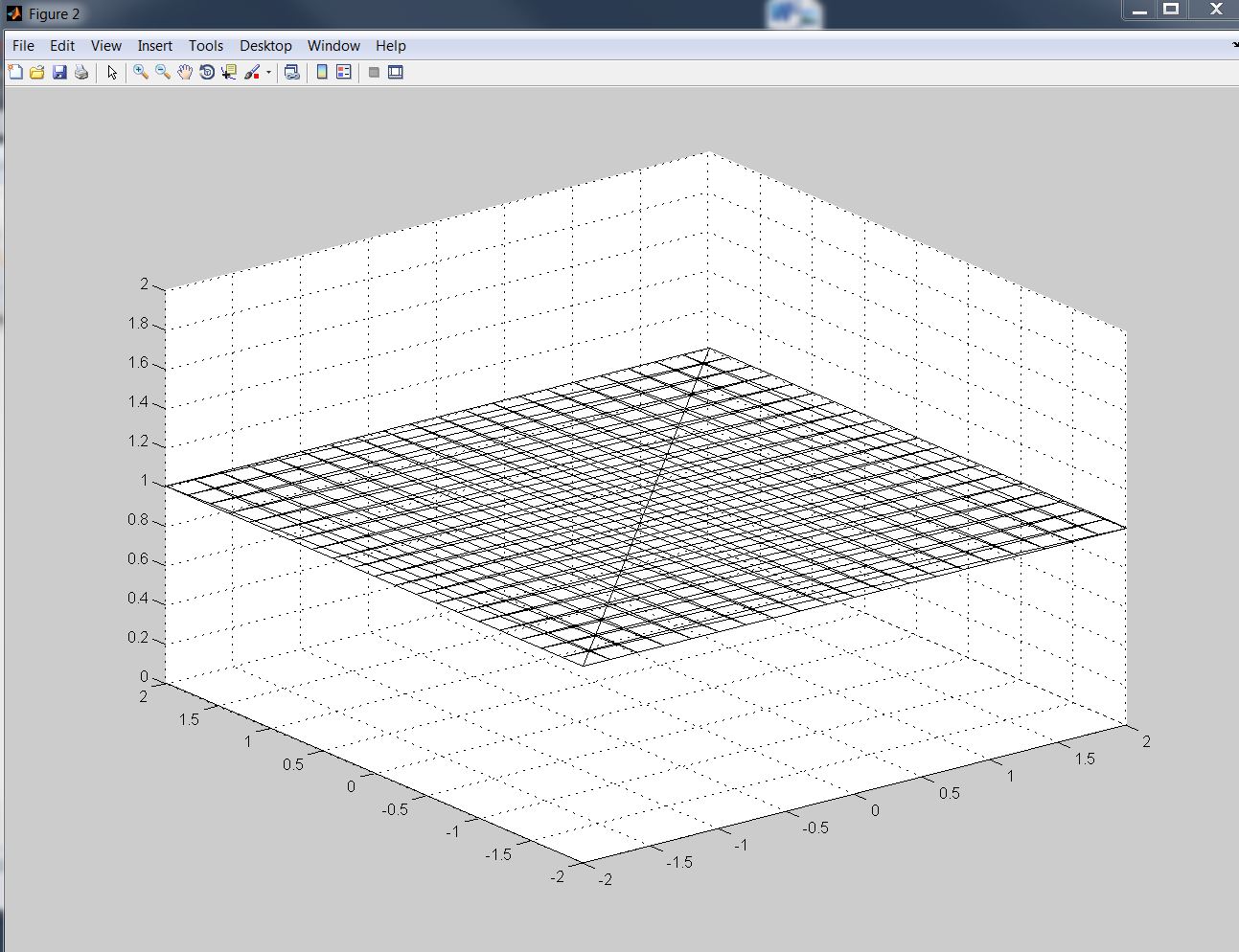Toggle the Edit Plot arrow tool
This screenshot has width=1239, height=952.
coord(111,72)
